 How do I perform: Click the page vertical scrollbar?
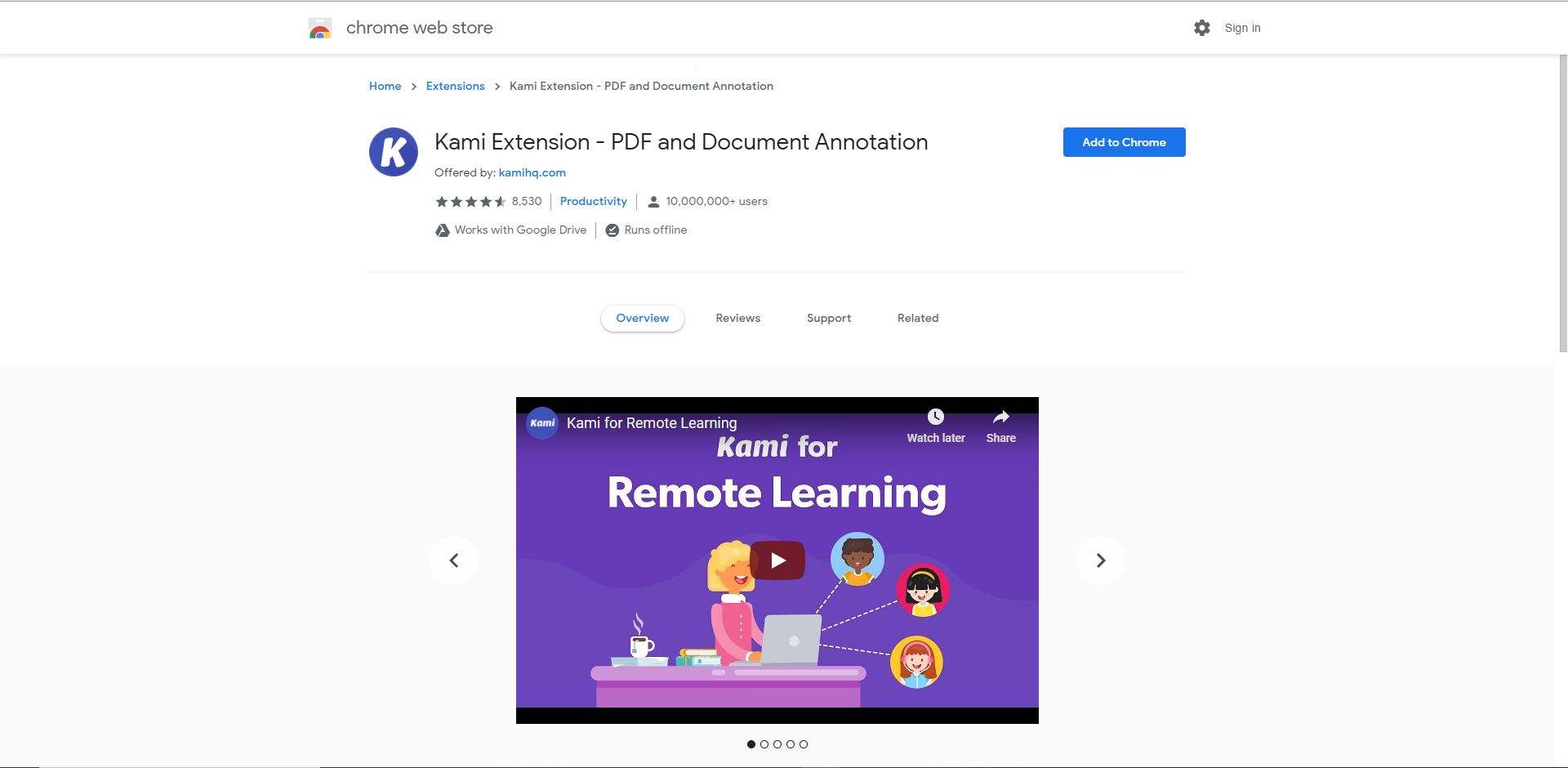click(1563, 204)
